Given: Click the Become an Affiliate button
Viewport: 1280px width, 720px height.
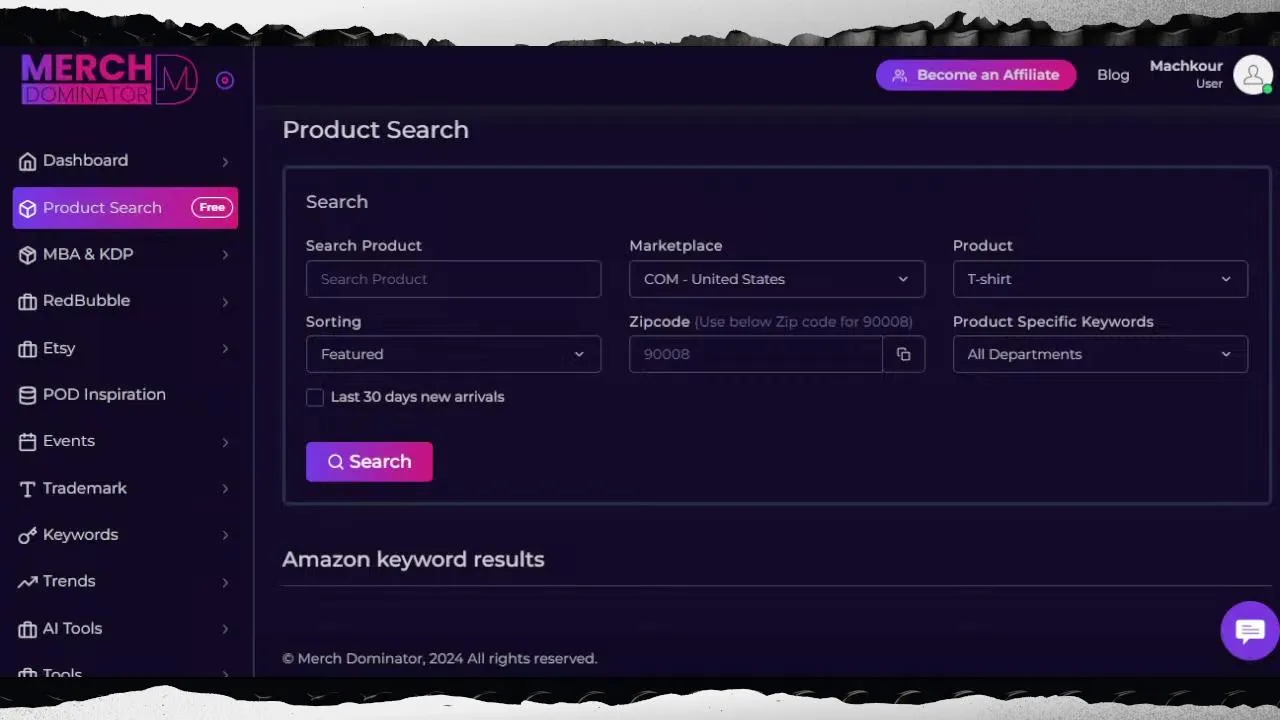Looking at the screenshot, I should [975, 75].
